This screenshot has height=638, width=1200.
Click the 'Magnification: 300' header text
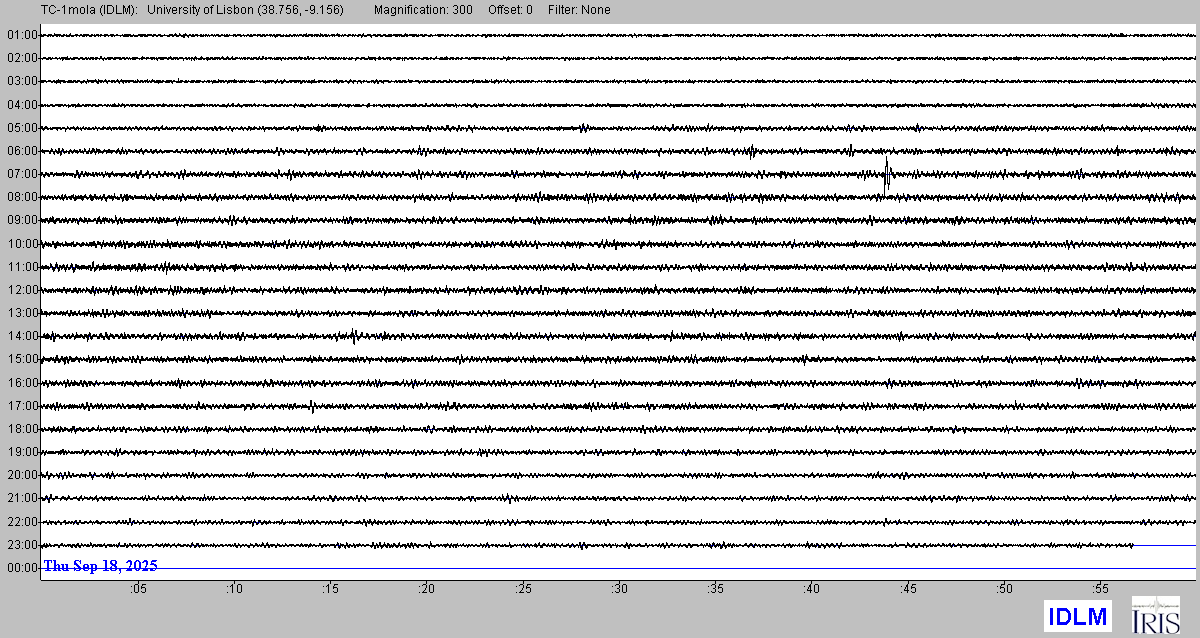(x=423, y=10)
